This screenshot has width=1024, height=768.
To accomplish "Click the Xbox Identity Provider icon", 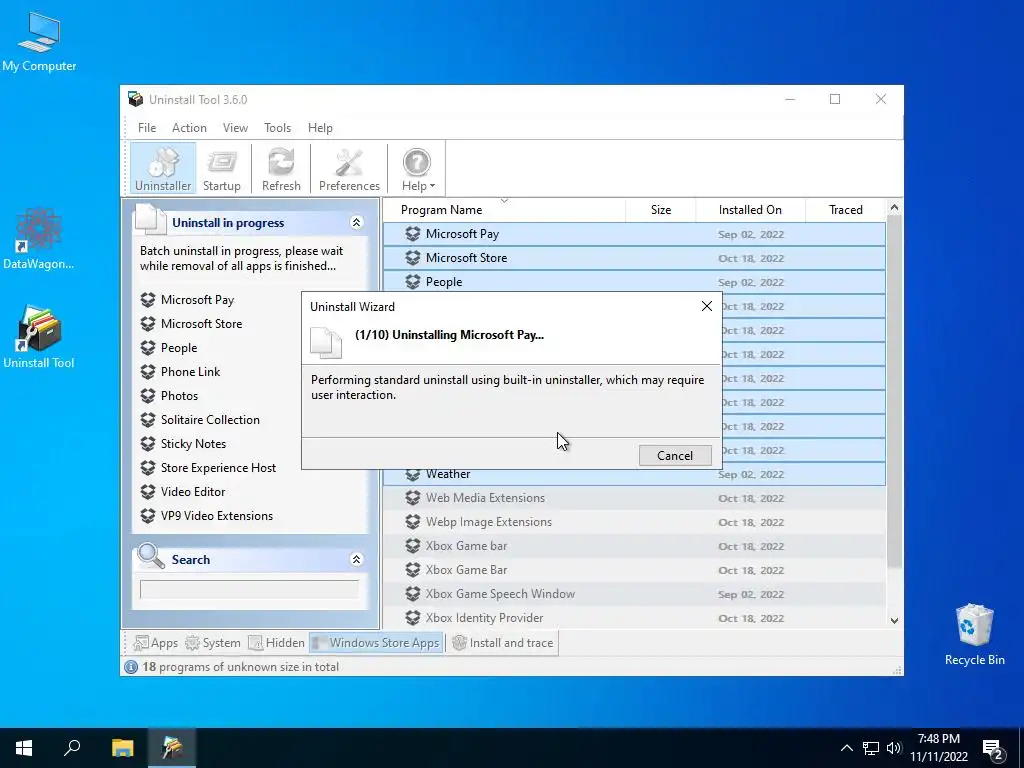I will [413, 618].
